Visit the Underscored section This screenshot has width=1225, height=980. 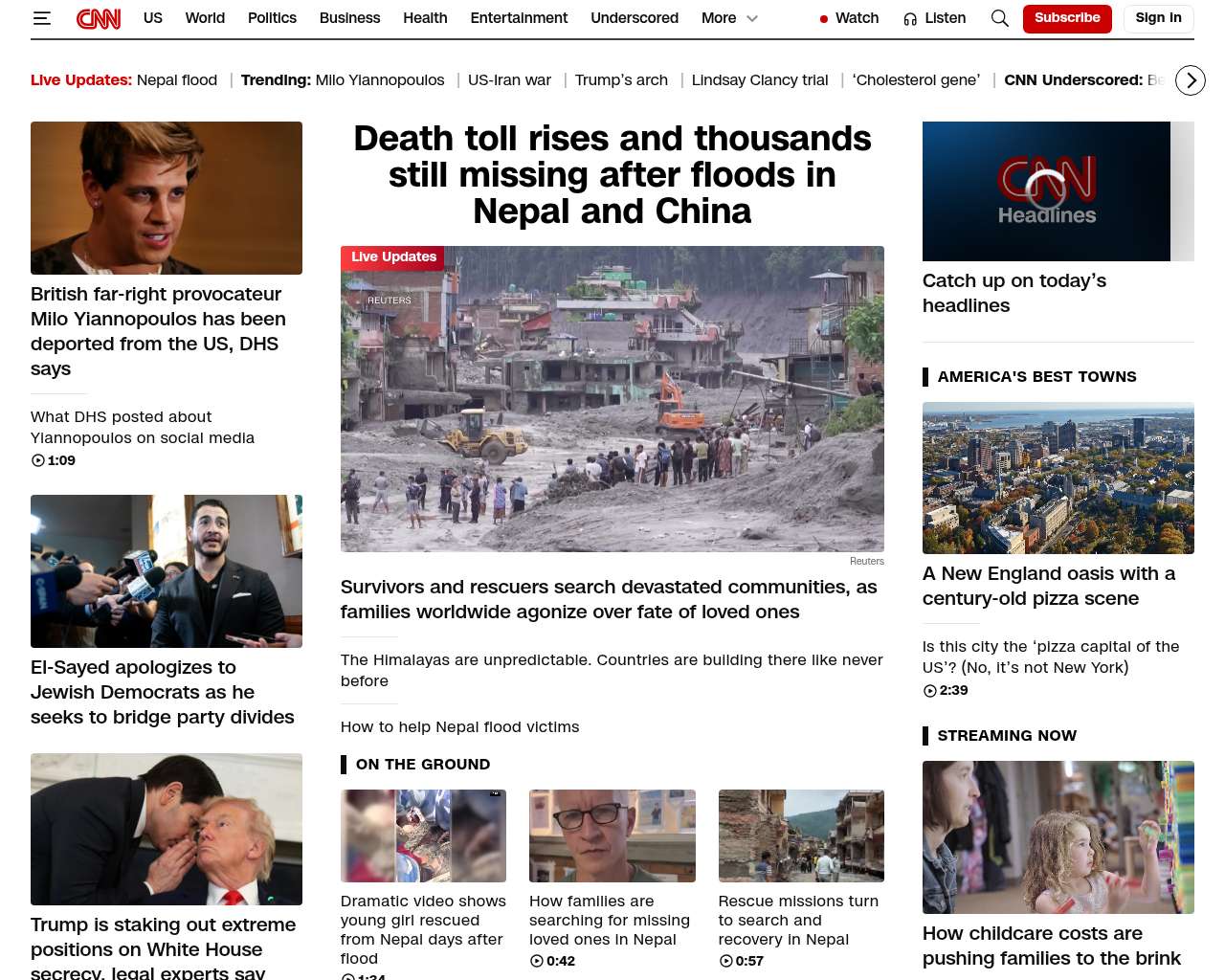(635, 18)
